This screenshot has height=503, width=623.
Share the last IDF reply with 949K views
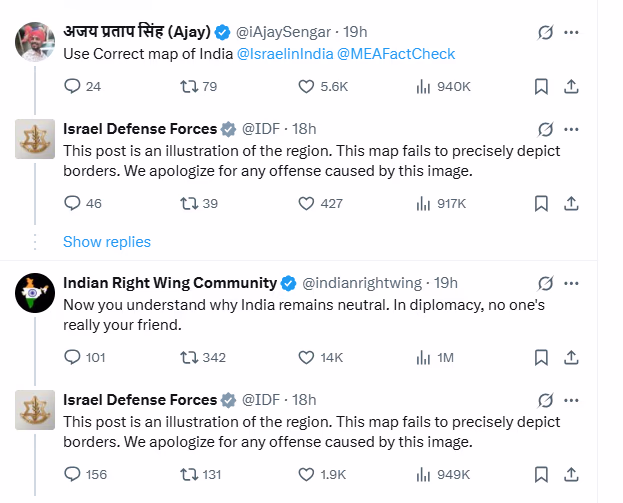click(x=572, y=474)
